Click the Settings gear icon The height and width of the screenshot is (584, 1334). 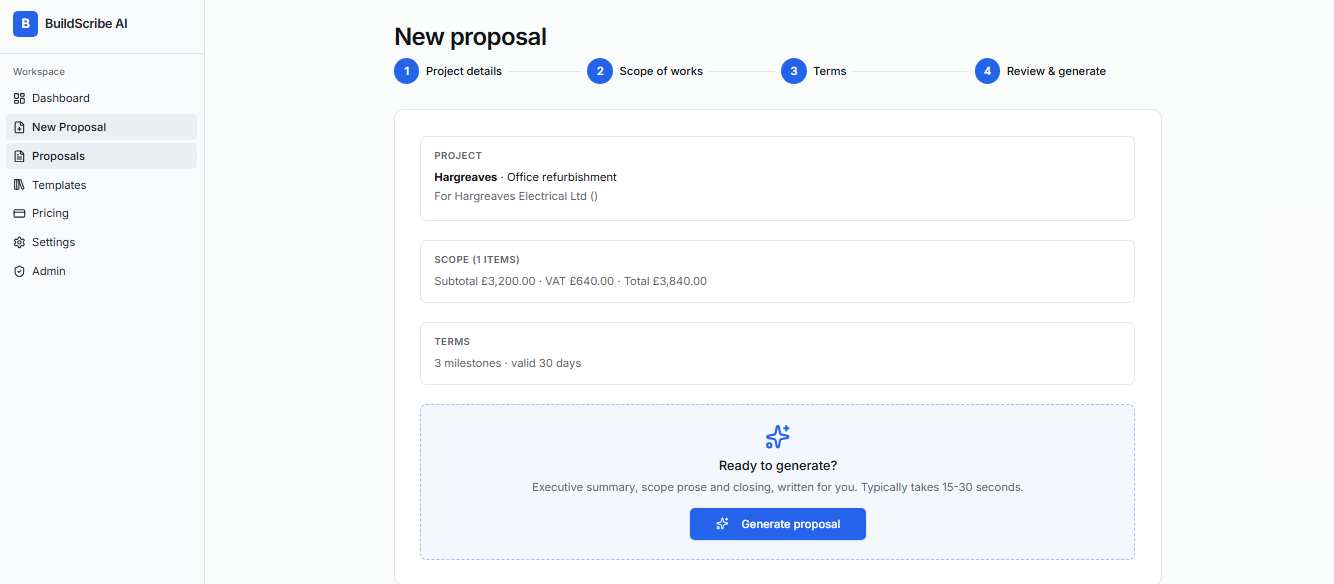pos(19,242)
